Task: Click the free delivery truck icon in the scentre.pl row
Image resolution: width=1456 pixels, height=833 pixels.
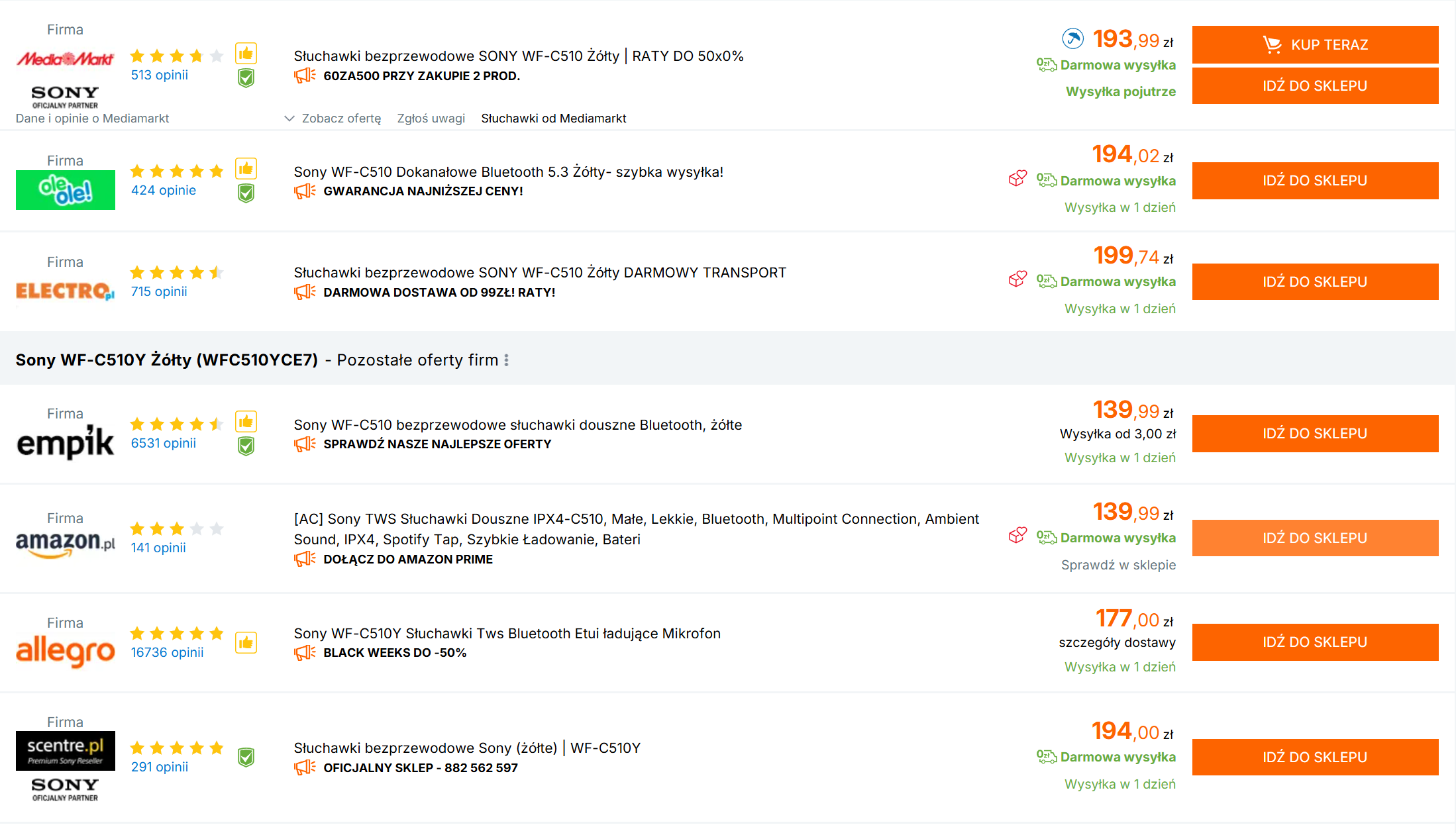Action: click(x=1046, y=756)
